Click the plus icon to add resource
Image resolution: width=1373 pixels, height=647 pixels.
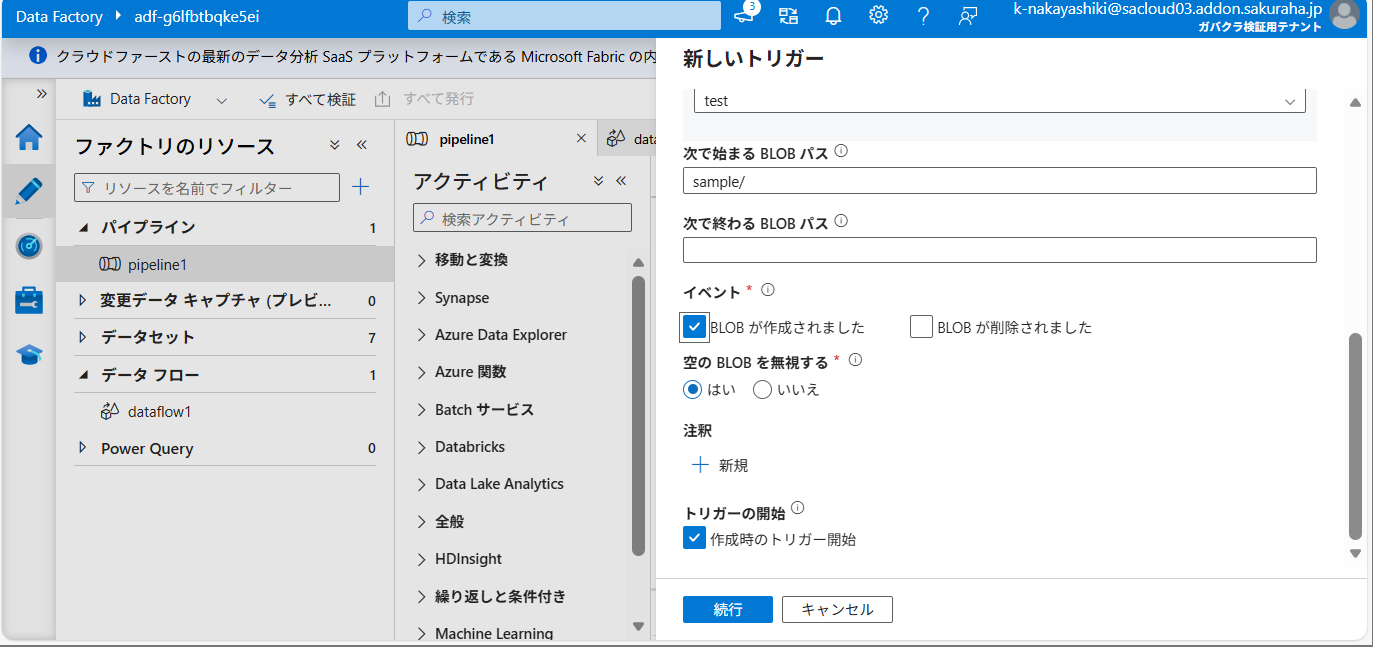[x=361, y=187]
